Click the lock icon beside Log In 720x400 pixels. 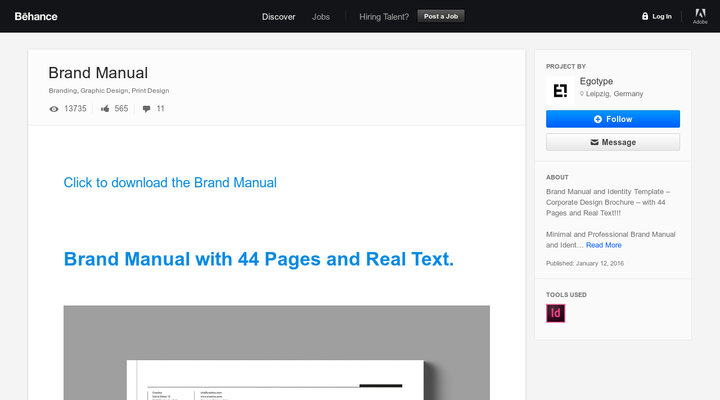coord(645,16)
